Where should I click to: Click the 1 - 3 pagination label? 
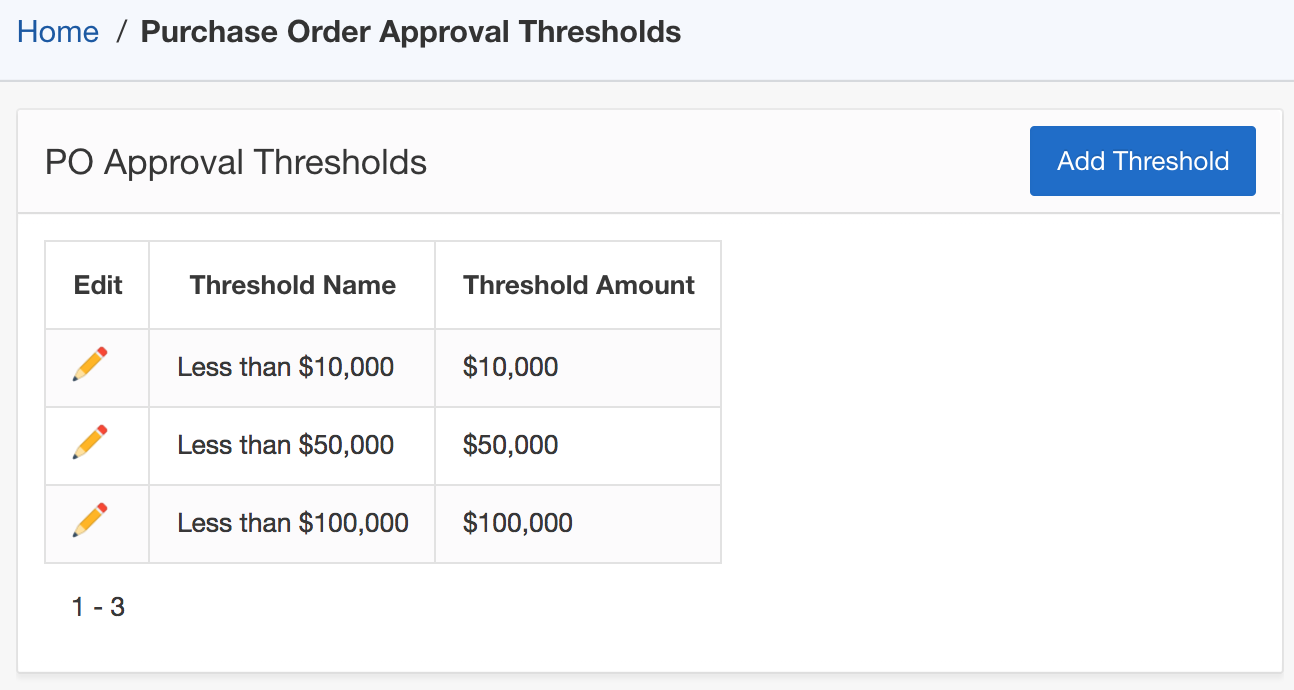[x=98, y=606]
